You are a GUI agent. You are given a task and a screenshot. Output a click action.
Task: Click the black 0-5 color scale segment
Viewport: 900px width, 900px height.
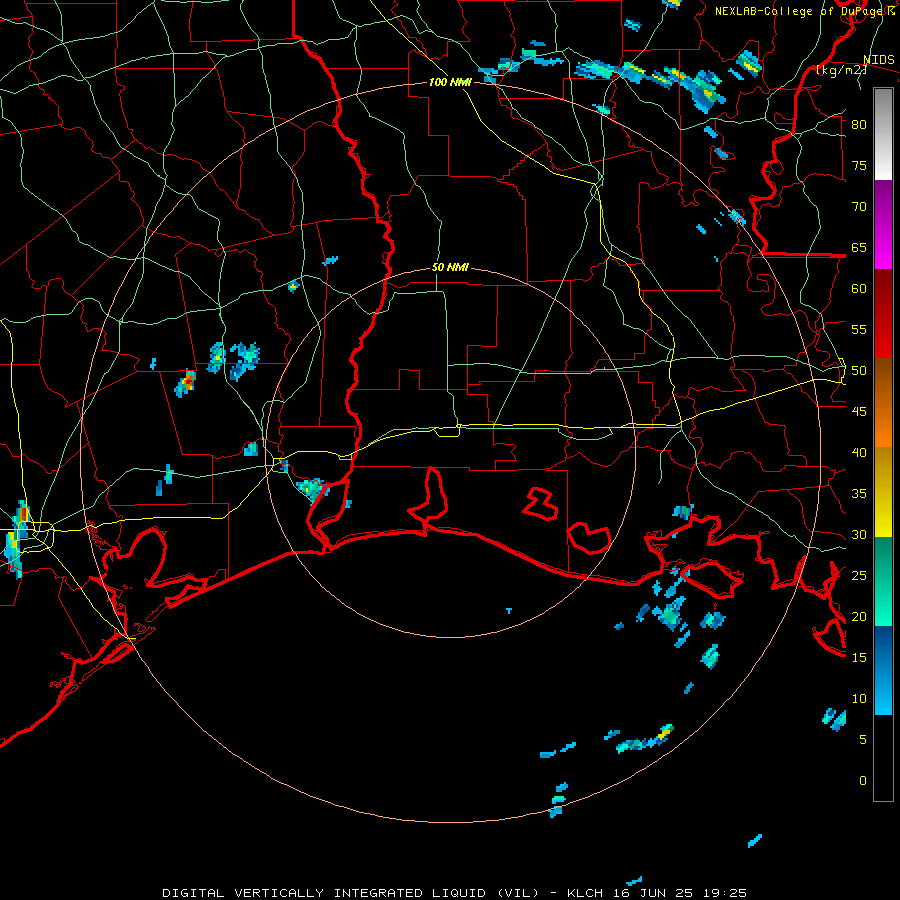[883, 758]
